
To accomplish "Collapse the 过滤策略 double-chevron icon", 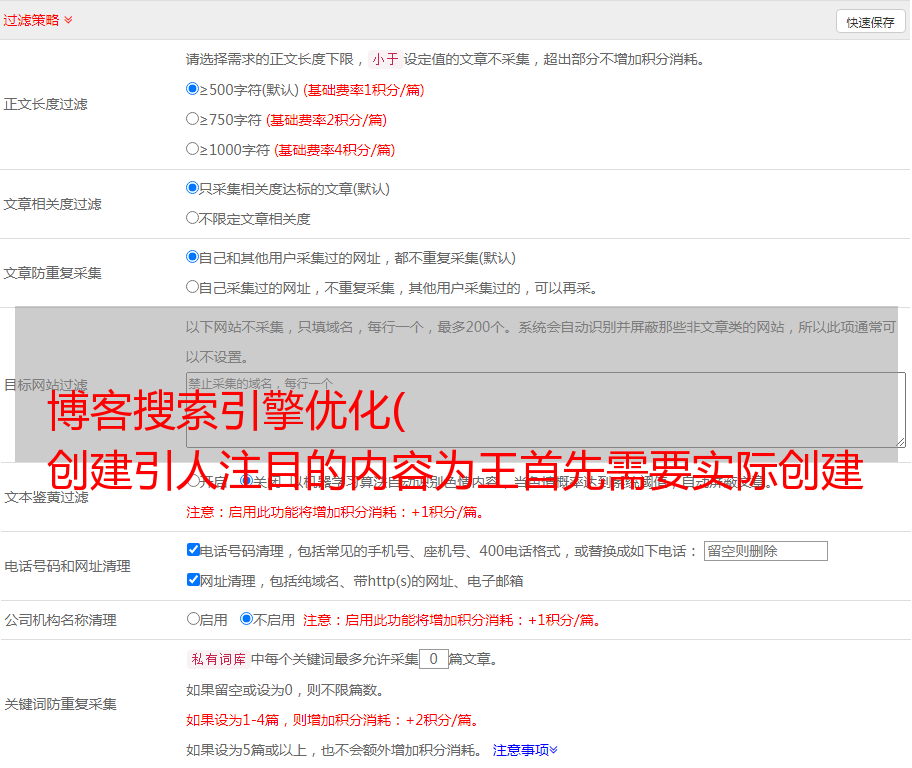I will point(68,20).
